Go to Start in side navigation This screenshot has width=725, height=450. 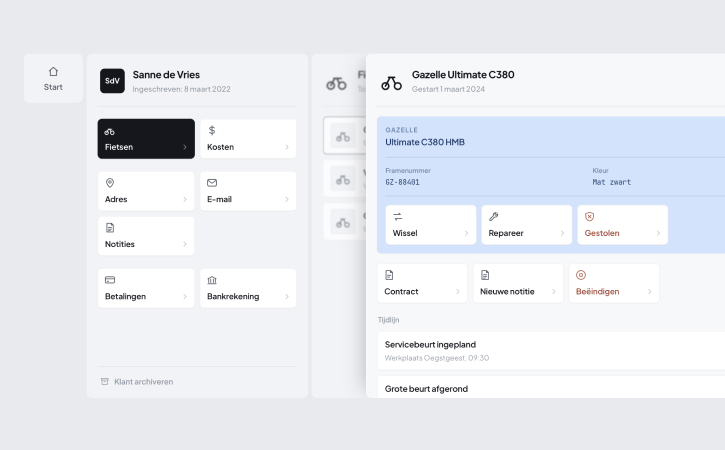[53, 78]
